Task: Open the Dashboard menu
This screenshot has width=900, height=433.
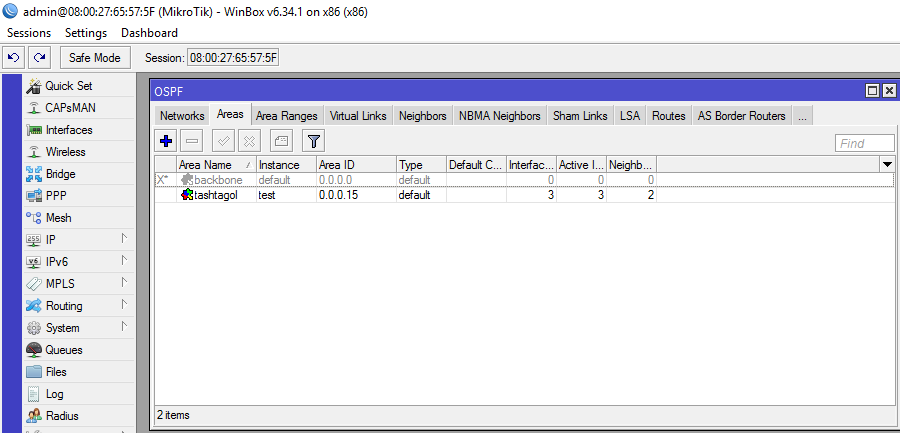Action: 149,33
